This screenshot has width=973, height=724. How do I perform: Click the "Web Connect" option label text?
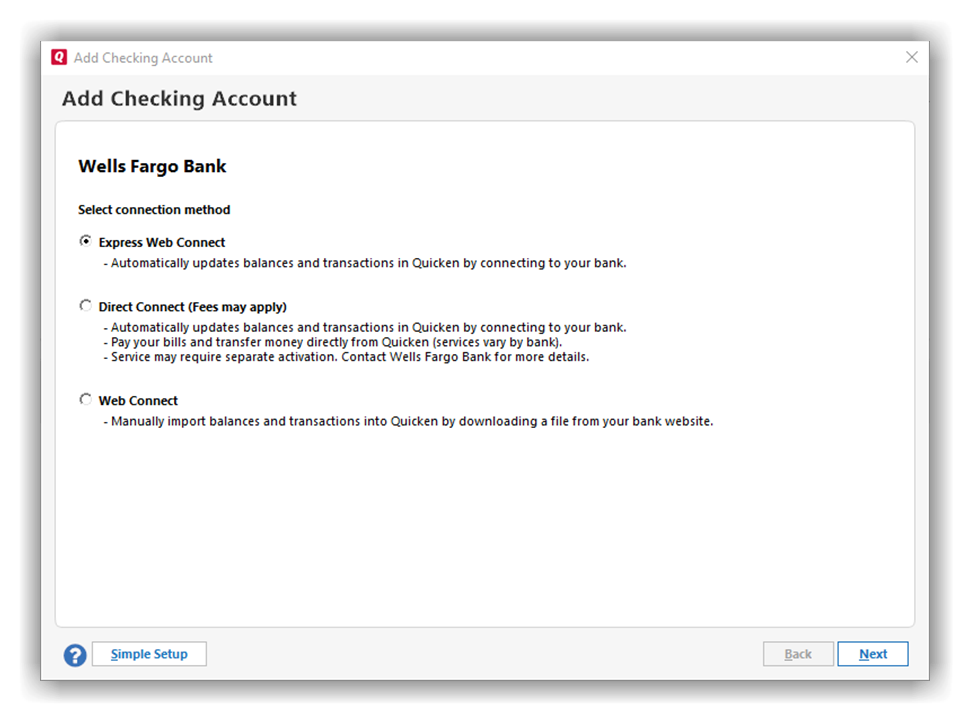tap(138, 401)
